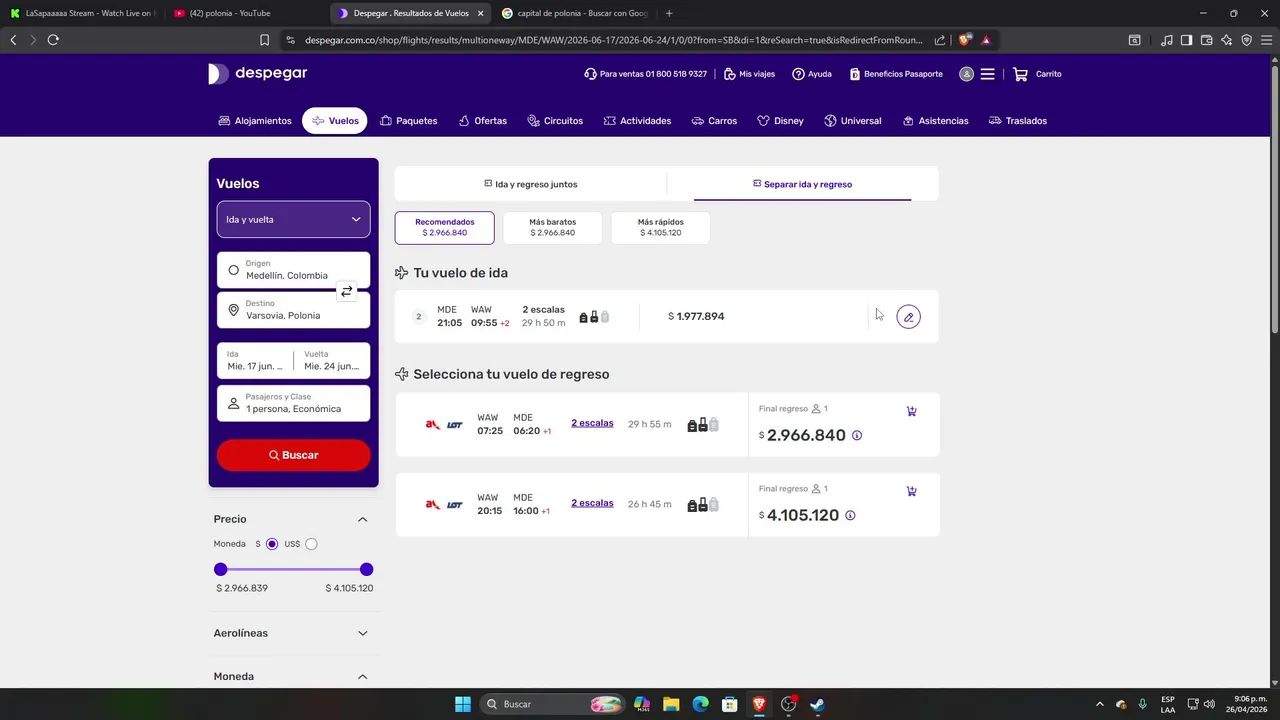Collapse the Precio filter section
The image size is (1280, 720).
362,519
